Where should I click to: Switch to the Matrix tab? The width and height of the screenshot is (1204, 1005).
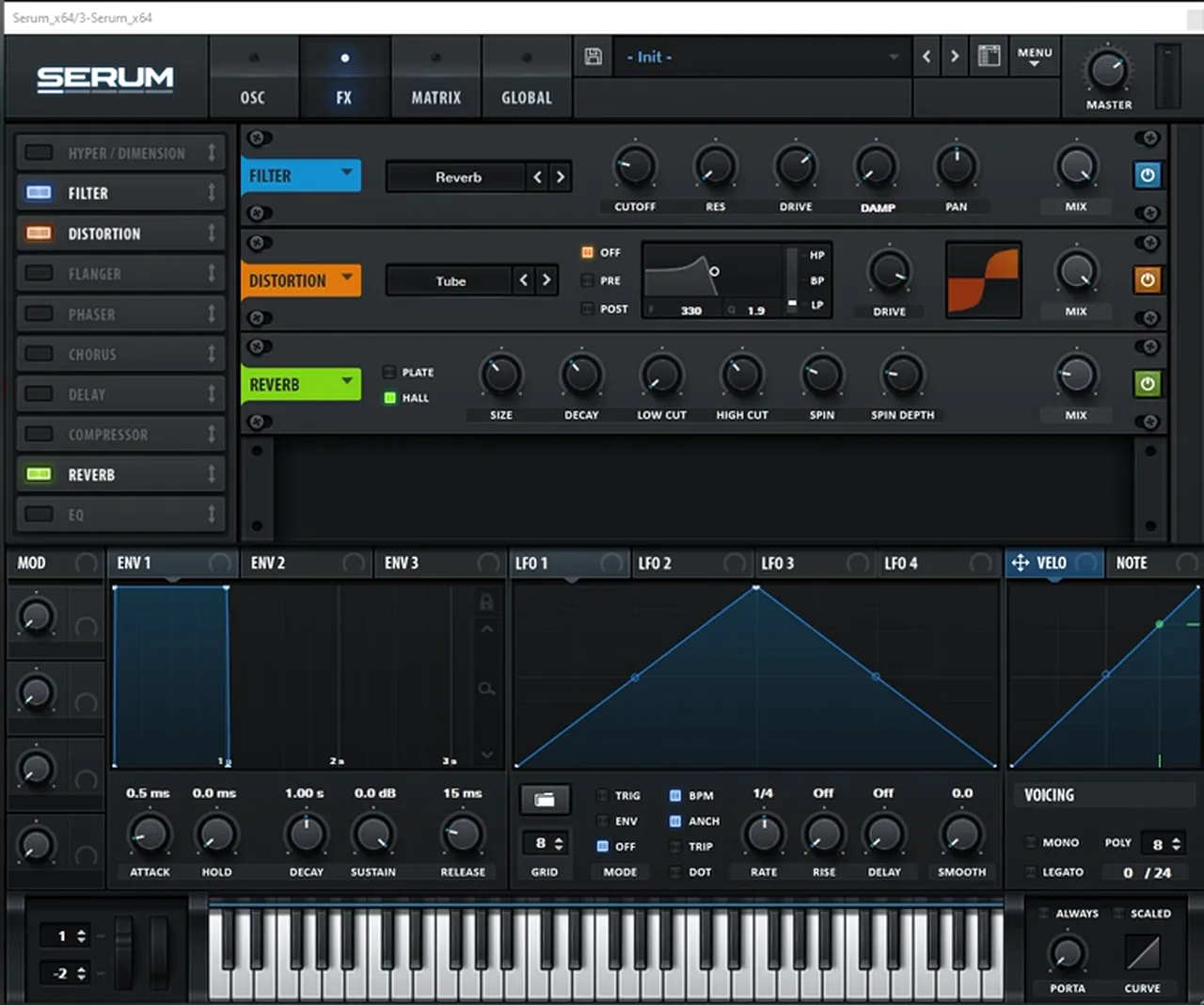tap(436, 79)
